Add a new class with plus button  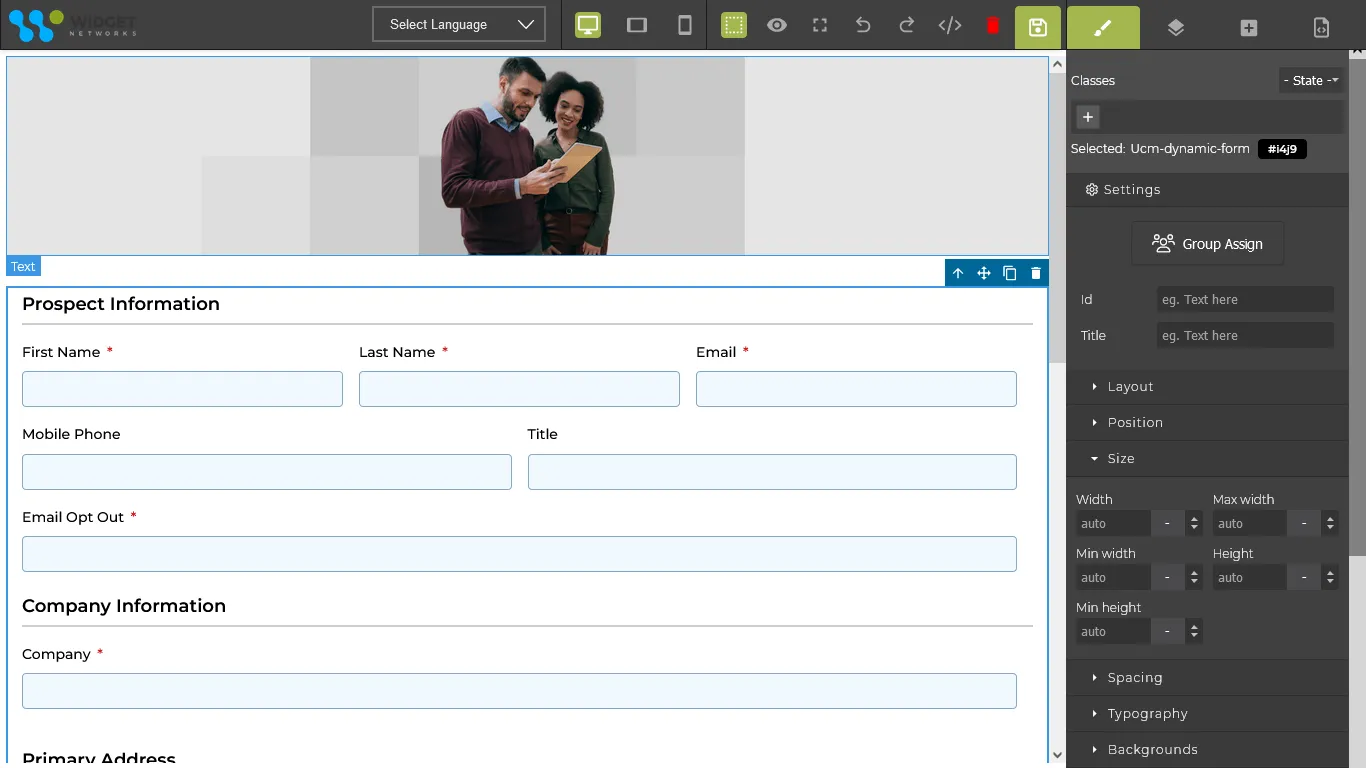click(1088, 117)
